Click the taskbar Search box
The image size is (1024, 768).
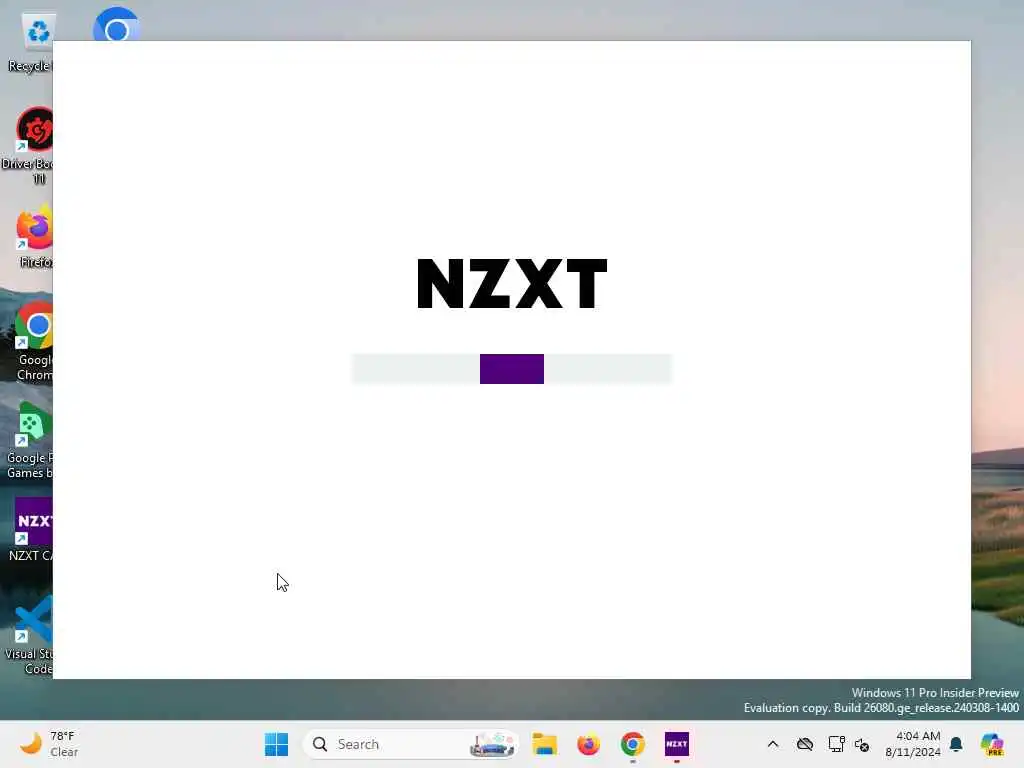(x=411, y=744)
